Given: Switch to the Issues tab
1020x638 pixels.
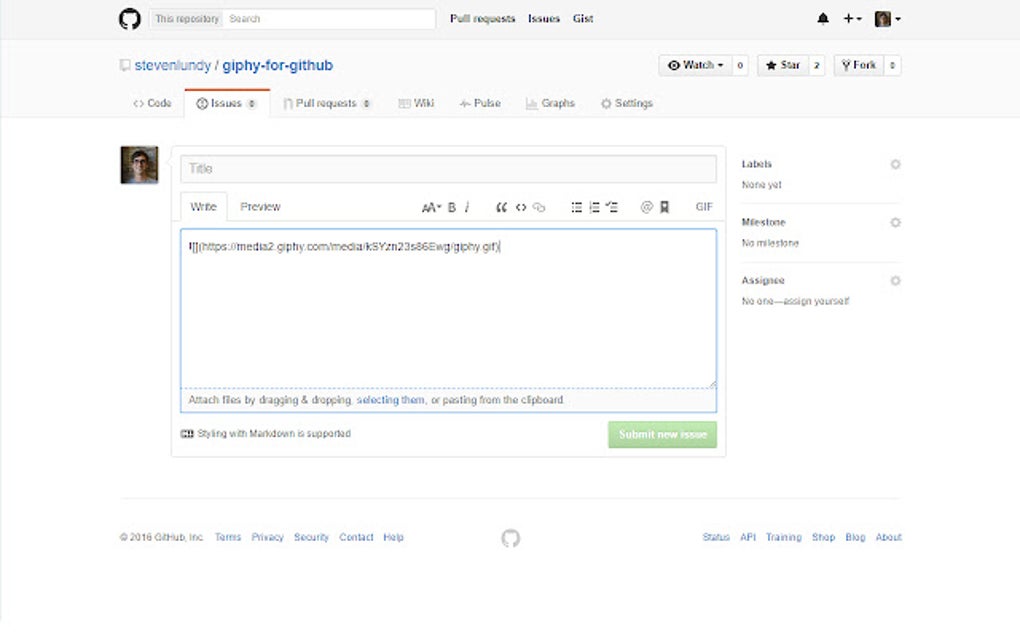Looking at the screenshot, I should point(227,103).
